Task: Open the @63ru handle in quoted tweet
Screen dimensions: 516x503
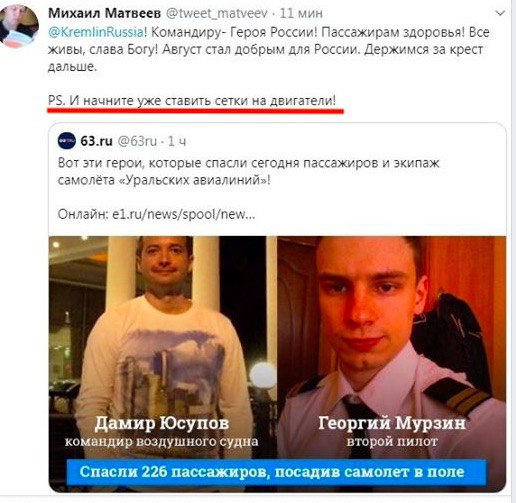Action: [x=137, y=141]
